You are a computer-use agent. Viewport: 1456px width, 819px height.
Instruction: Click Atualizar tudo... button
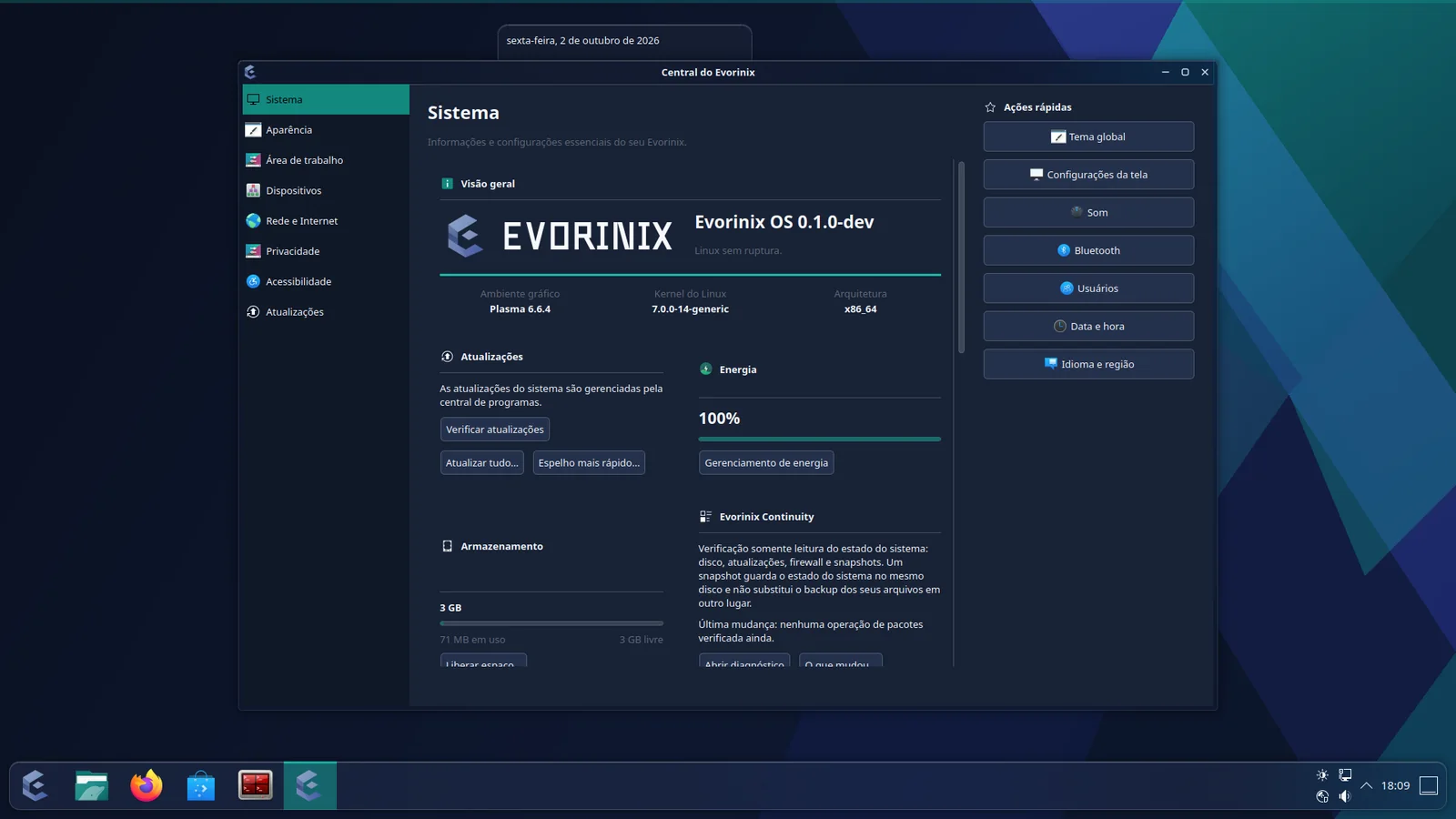point(482,462)
